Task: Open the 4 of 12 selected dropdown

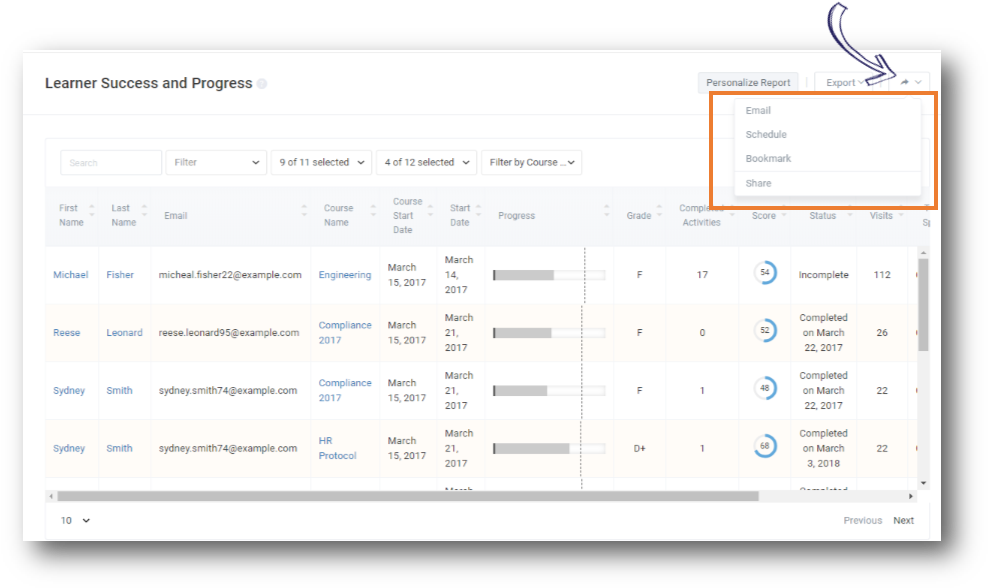Action: (427, 163)
